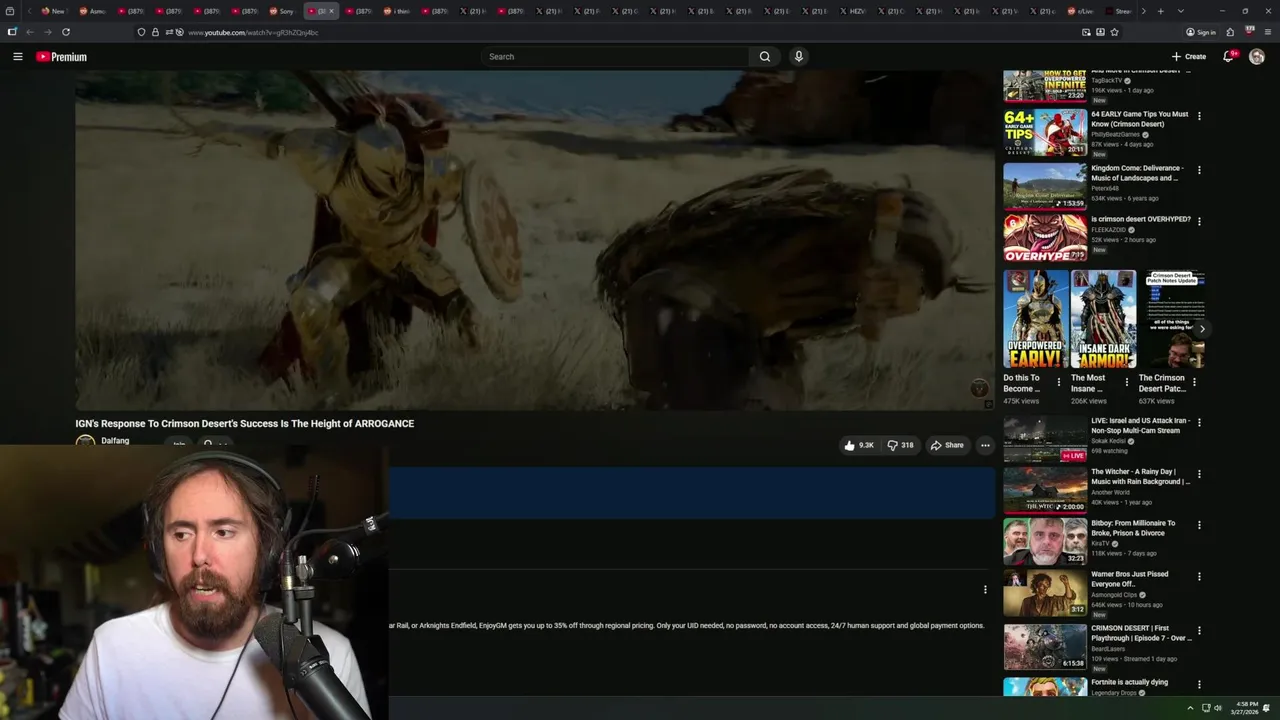Screen dimensions: 1280x720
Task: Open the browser Sign in button
Action: (x=1201, y=32)
